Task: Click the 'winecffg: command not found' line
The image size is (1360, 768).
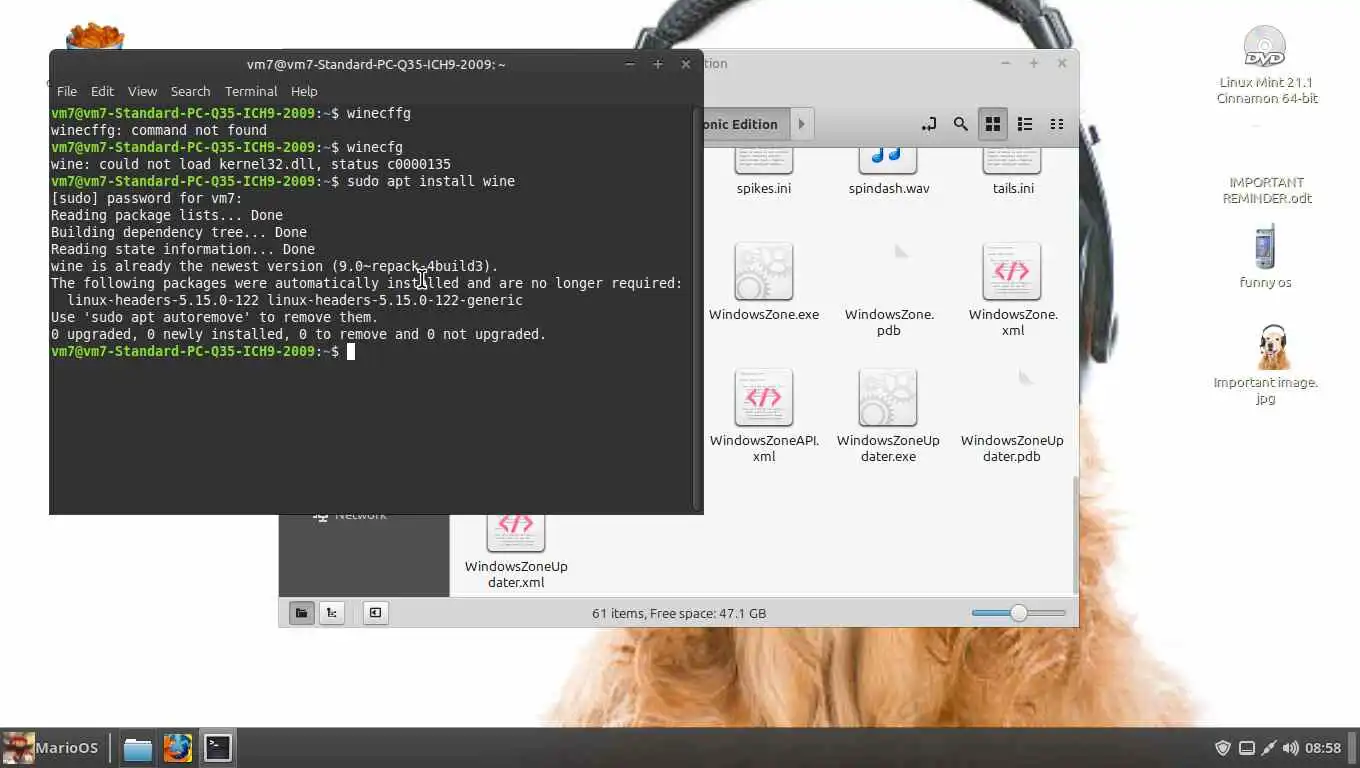Action: pyautogui.click(x=159, y=130)
